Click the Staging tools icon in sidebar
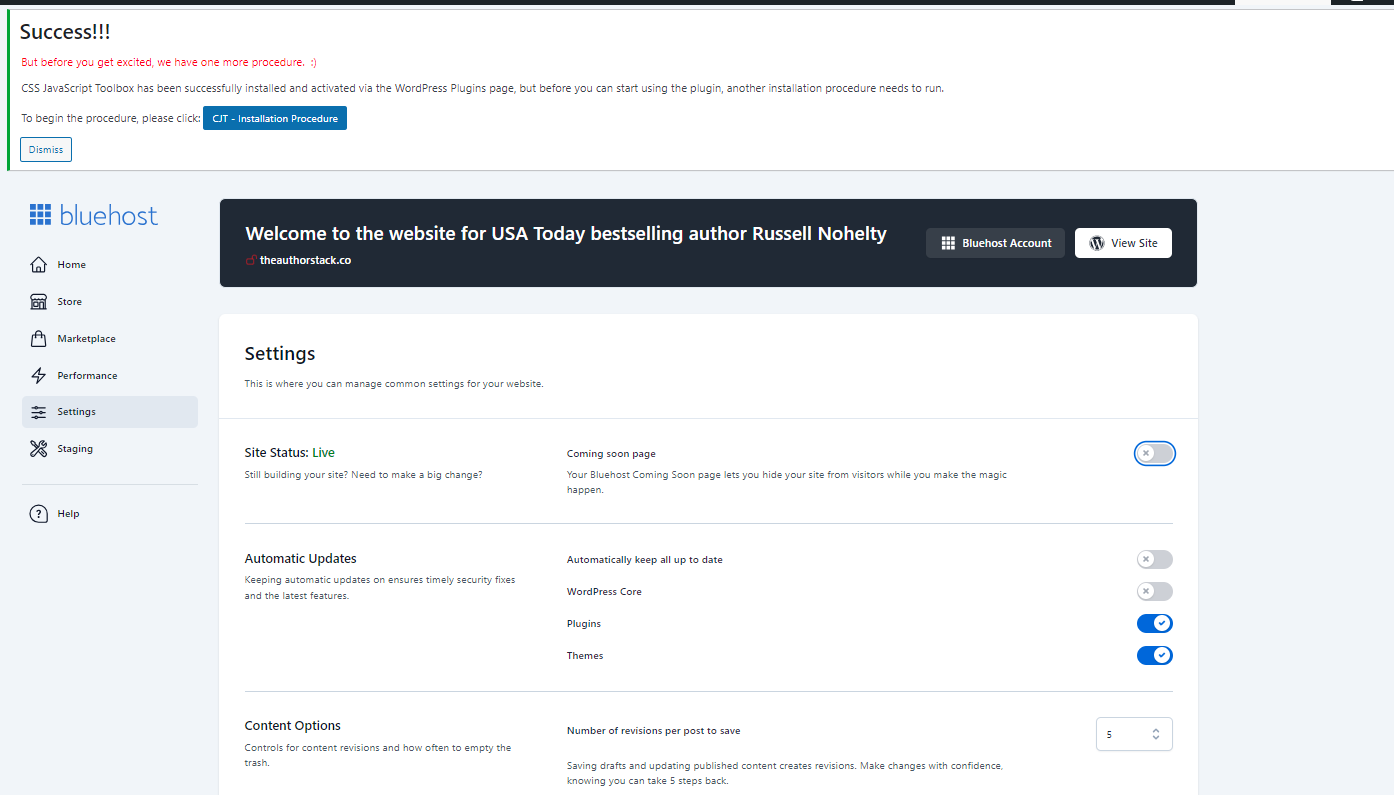The width and height of the screenshot is (1394, 795). (x=39, y=449)
